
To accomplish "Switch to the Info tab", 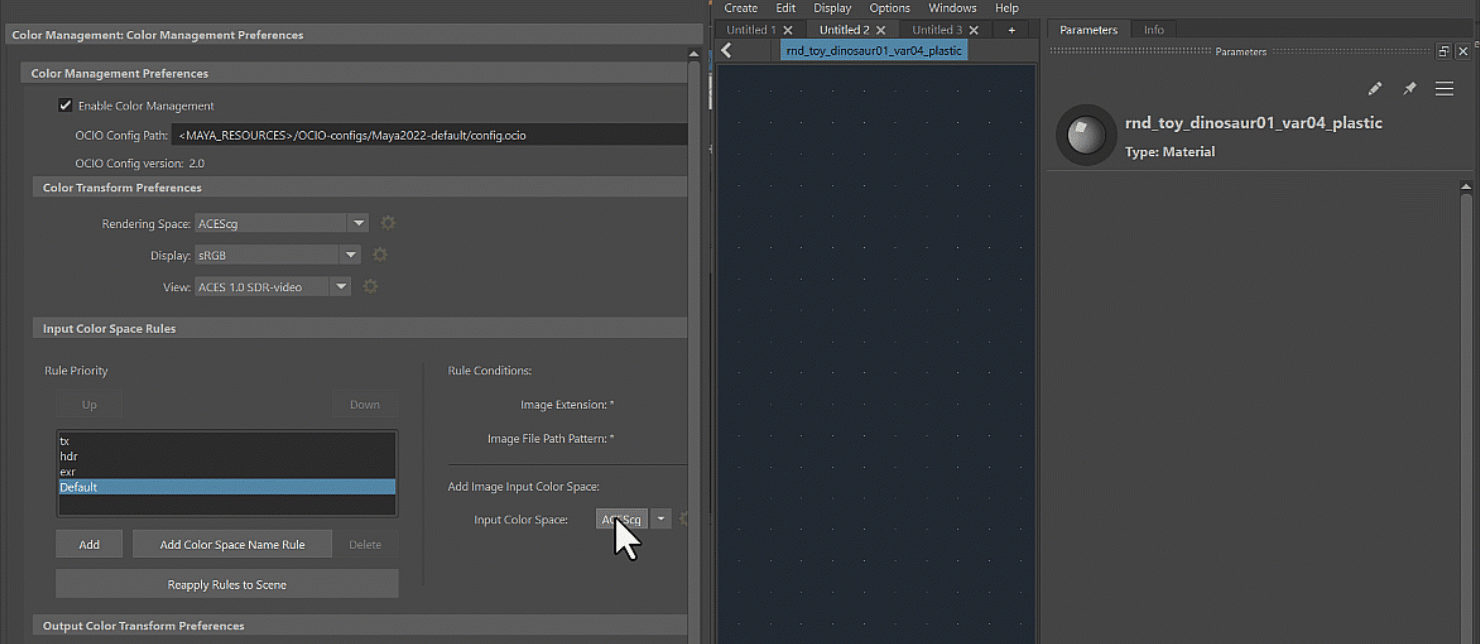I will tap(1153, 29).
